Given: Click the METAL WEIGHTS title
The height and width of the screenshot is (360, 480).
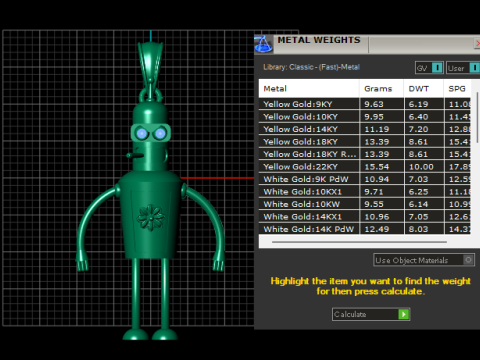Looking at the screenshot, I should coord(319,40).
